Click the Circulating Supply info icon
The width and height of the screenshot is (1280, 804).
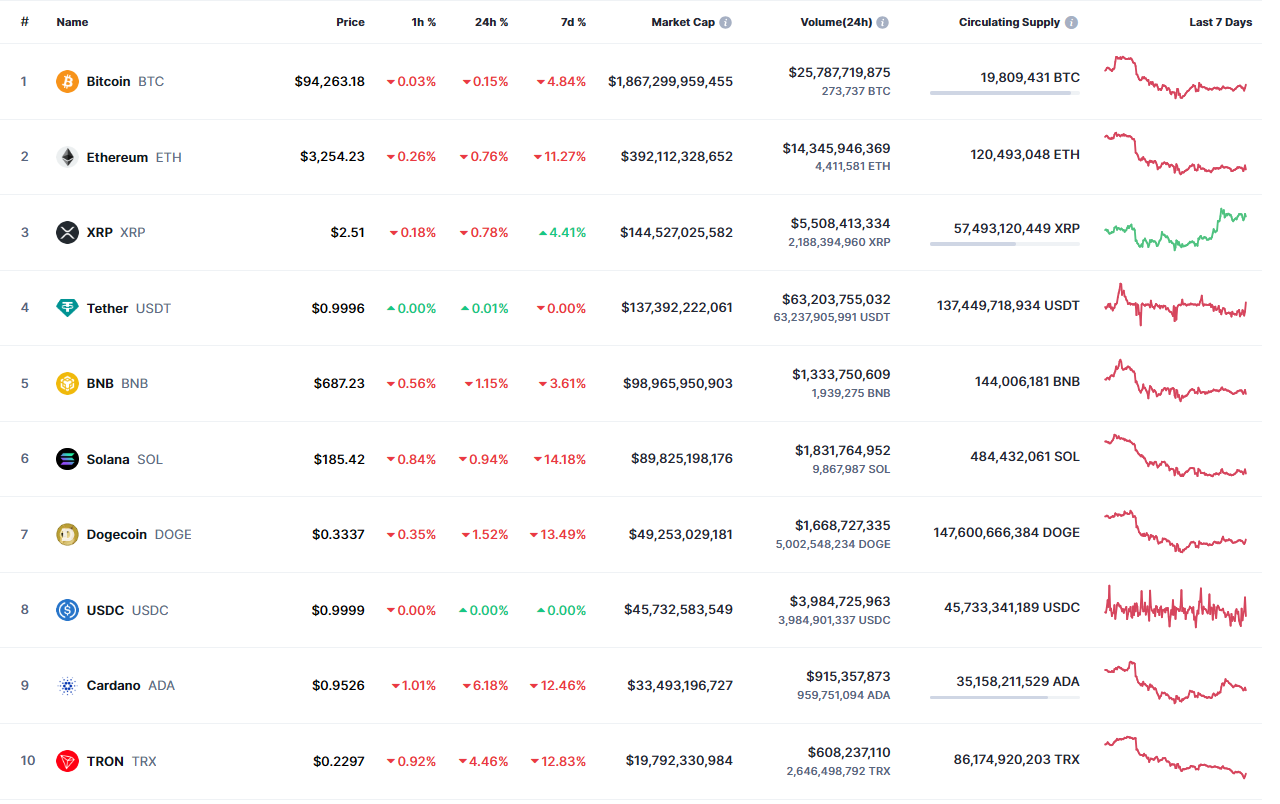(1071, 22)
